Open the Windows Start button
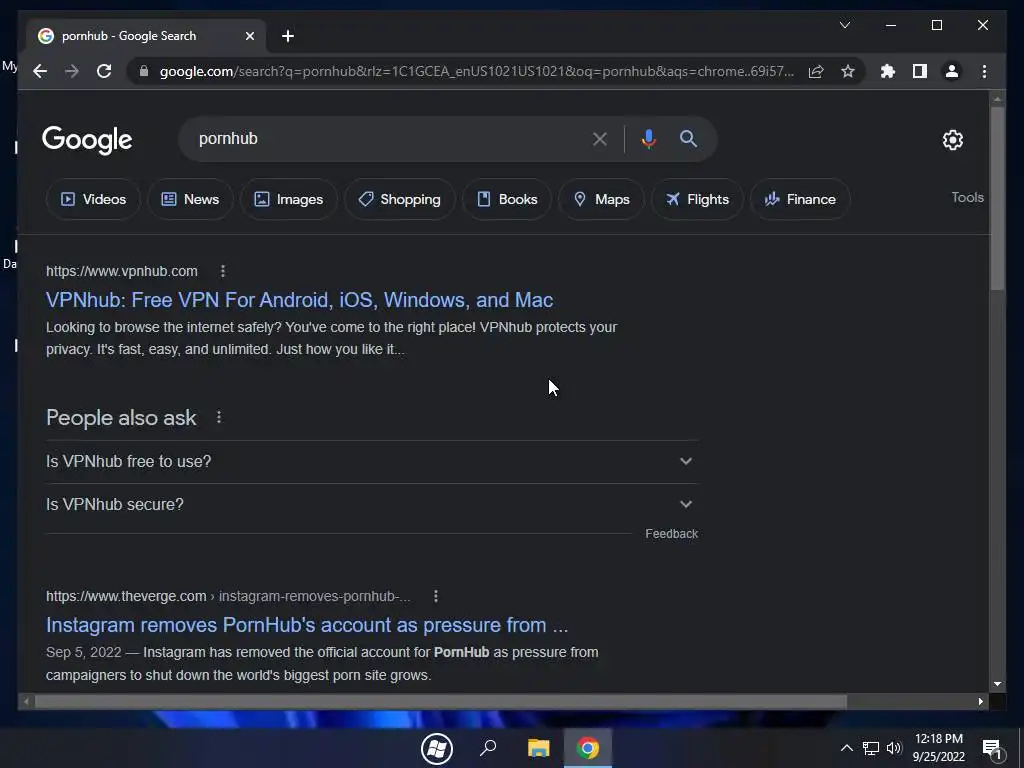This screenshot has width=1024, height=768. point(437,748)
